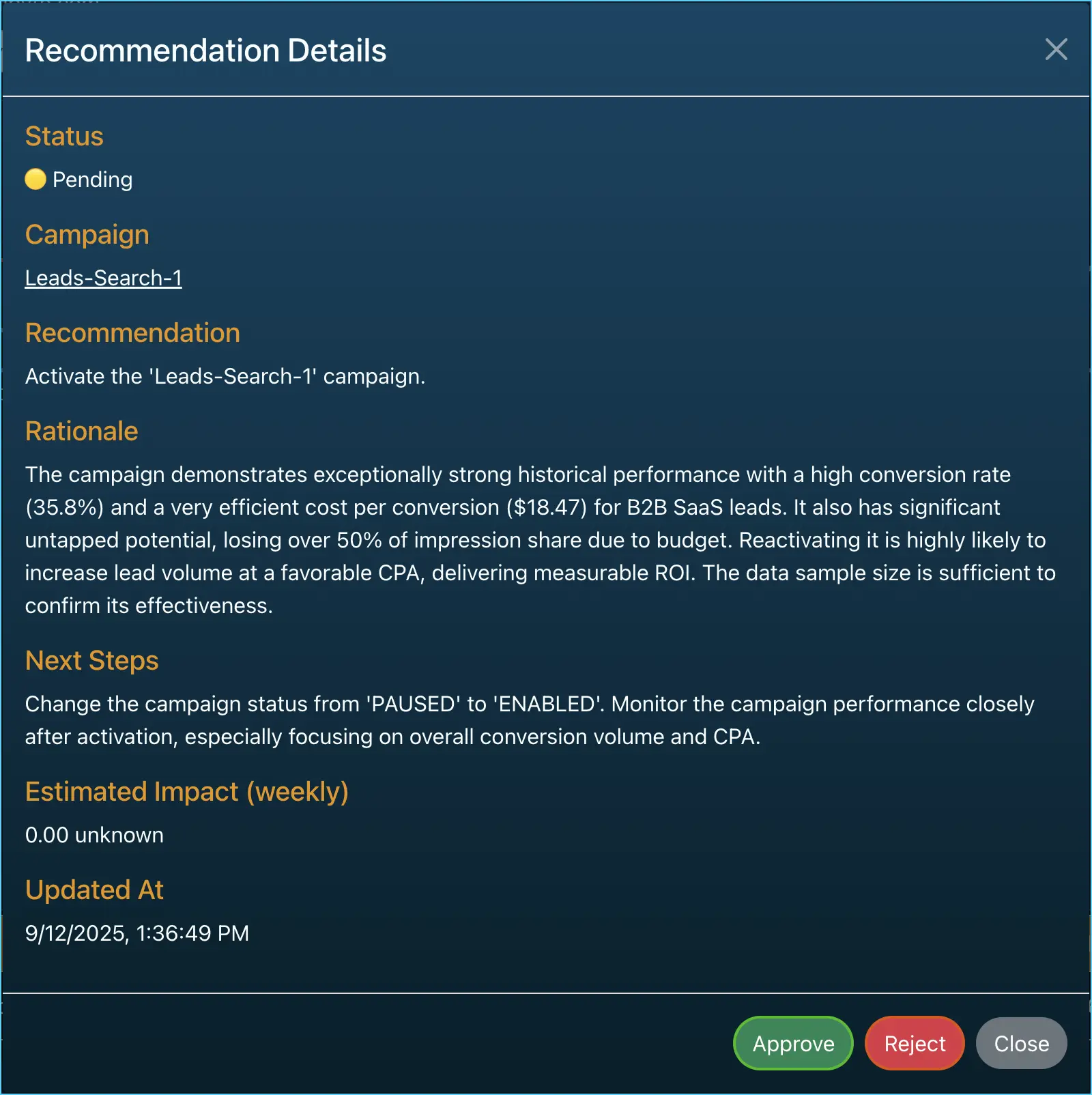Close the dialog with the X icon
This screenshot has height=1095, width=1092.
tap(1057, 50)
